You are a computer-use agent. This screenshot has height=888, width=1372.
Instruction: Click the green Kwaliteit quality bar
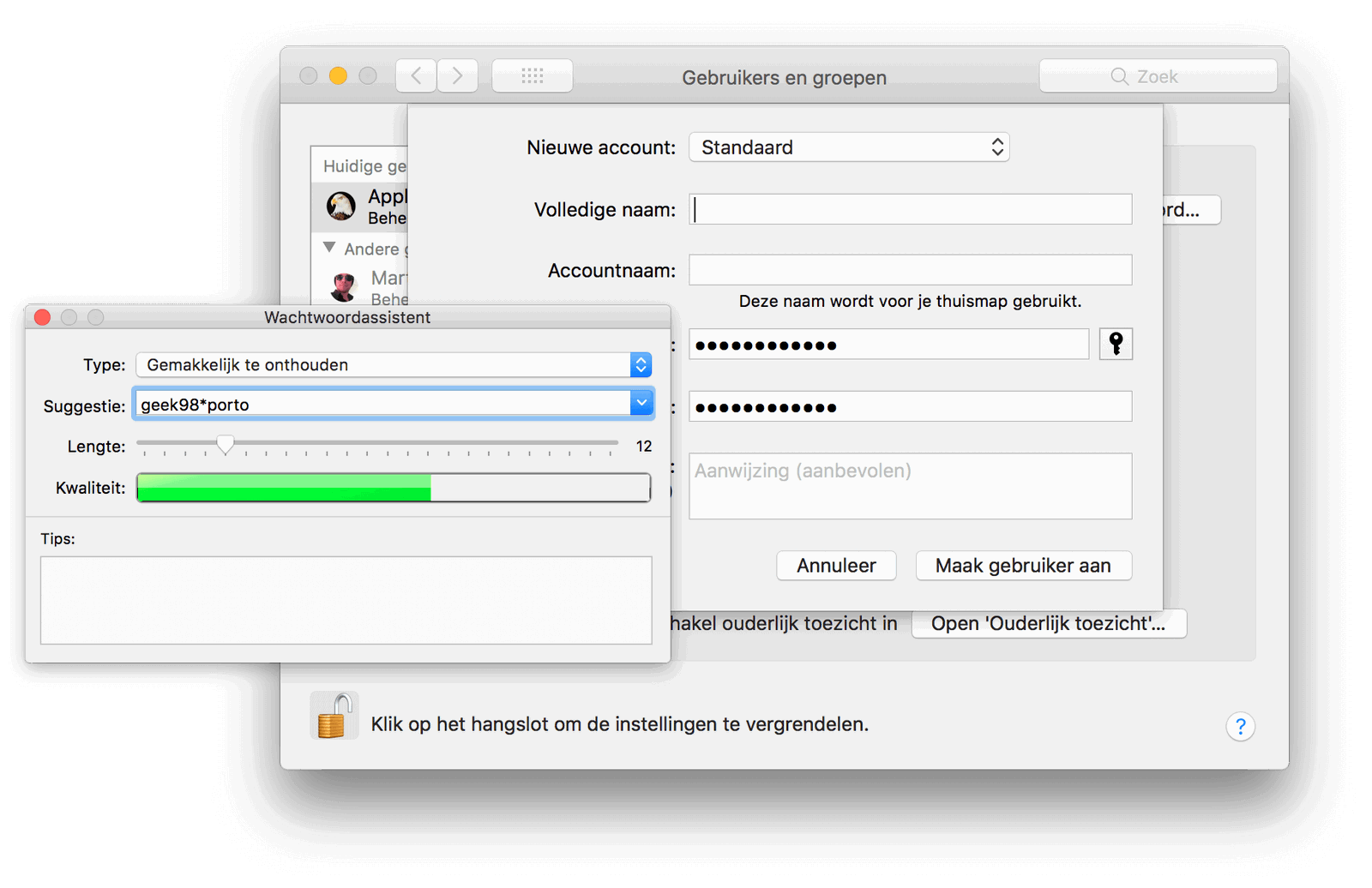click(x=394, y=488)
